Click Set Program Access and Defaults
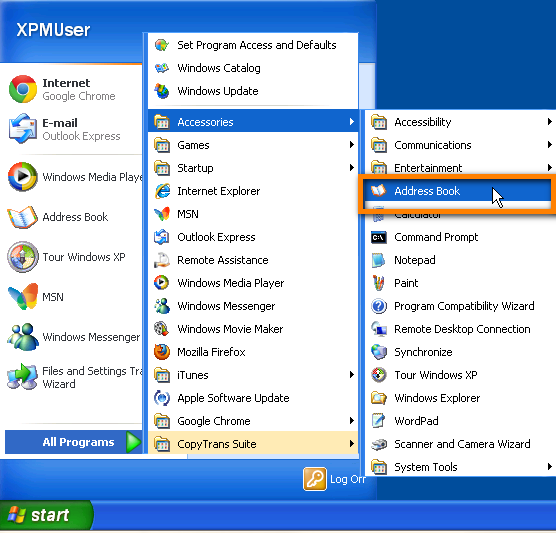Viewport: 556px width, 533px height. point(253,45)
